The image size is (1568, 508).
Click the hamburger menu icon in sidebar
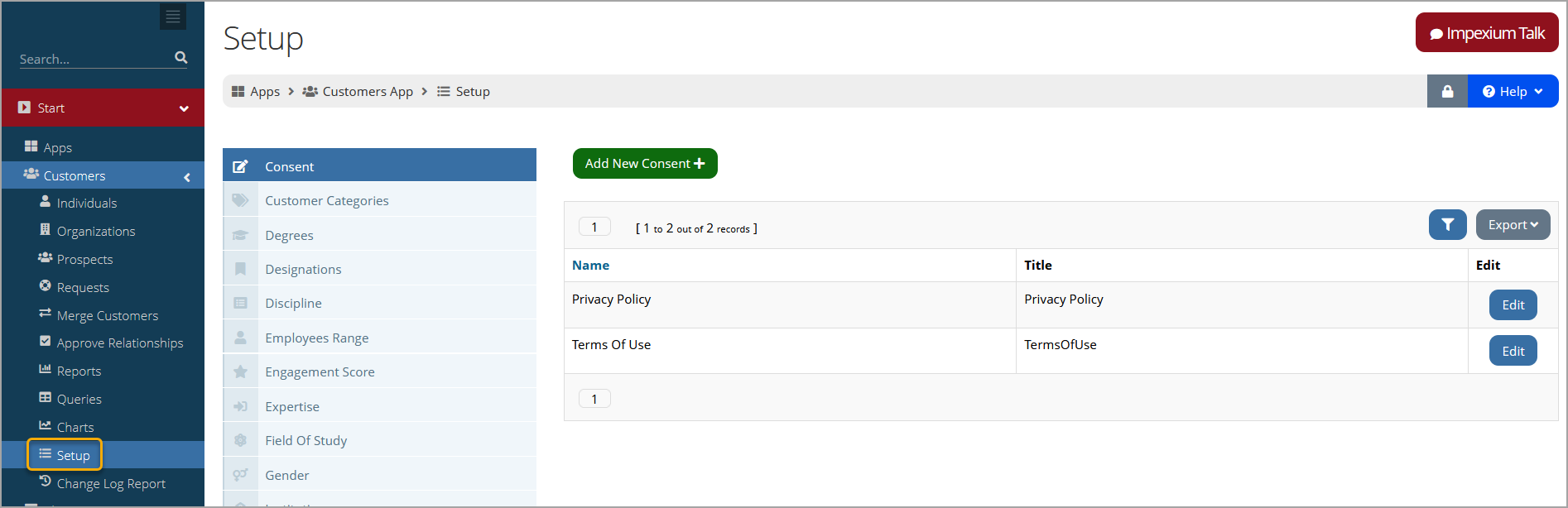click(x=173, y=17)
